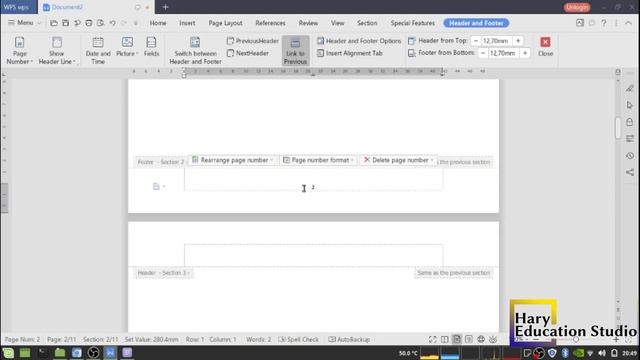This screenshot has width=640, height=360.
Task: Collapse the ribbon with chevron icon
Action: click(628, 23)
